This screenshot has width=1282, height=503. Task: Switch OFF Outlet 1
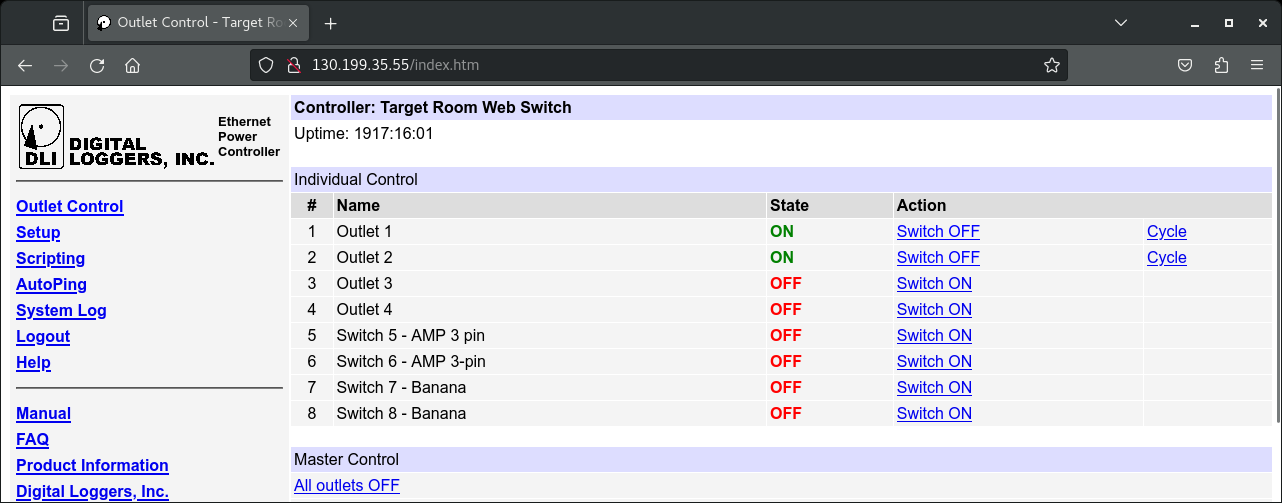pyautogui.click(x=938, y=231)
